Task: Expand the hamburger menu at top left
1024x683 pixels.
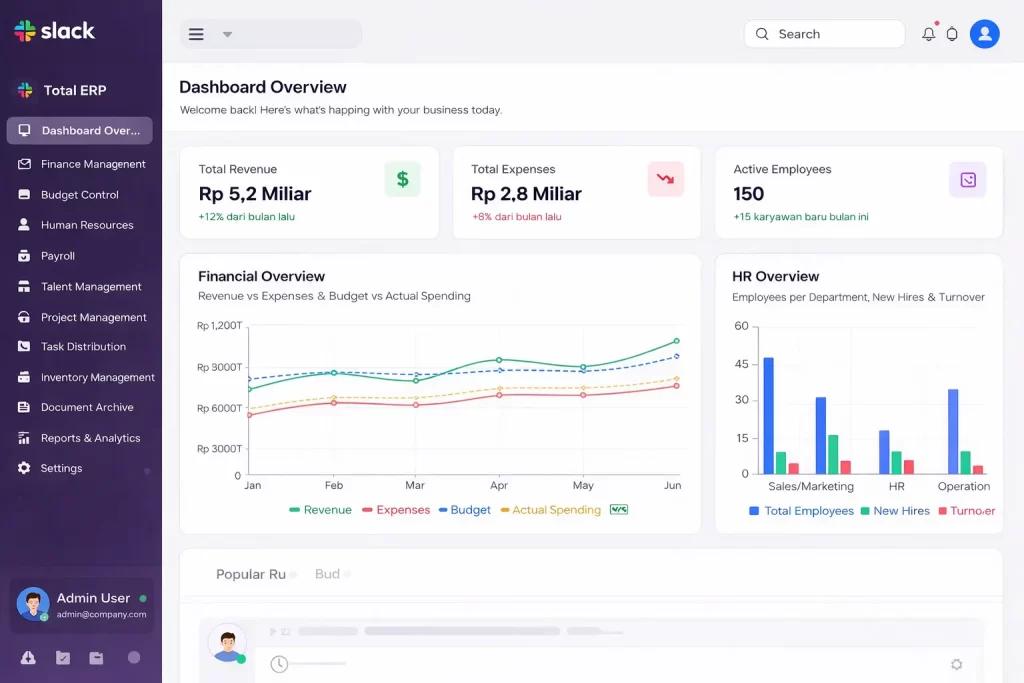Action: 196,33
